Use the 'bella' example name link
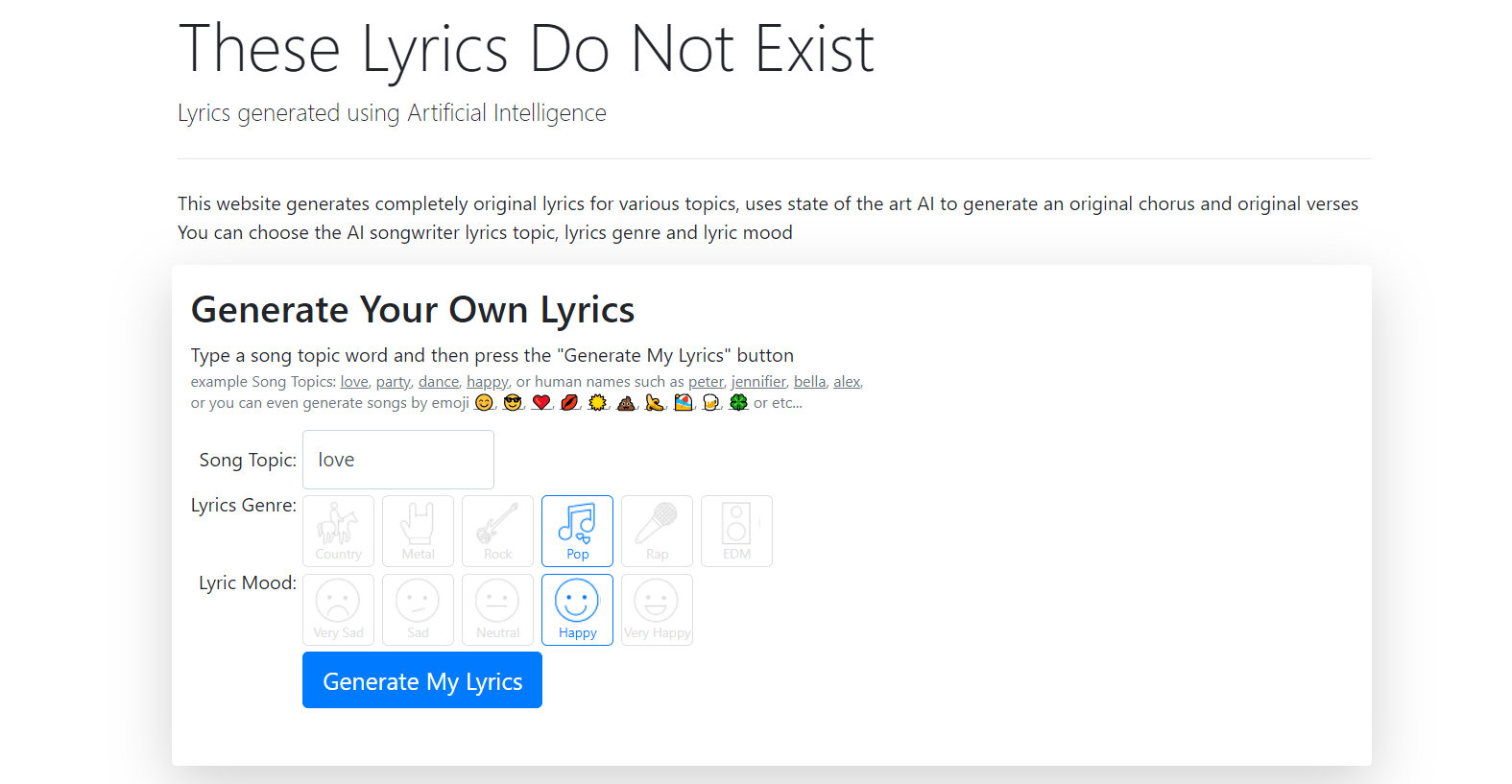 coord(809,382)
